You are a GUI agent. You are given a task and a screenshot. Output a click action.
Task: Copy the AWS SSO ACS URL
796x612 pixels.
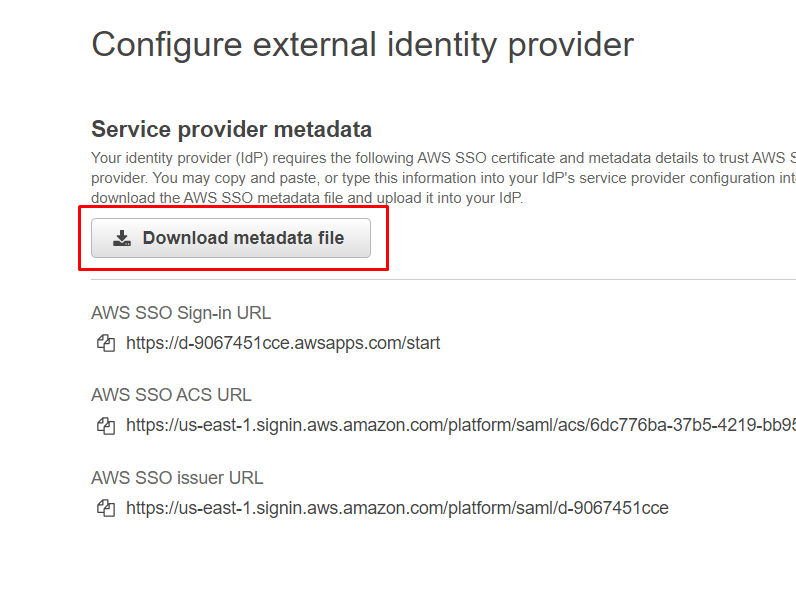(105, 426)
